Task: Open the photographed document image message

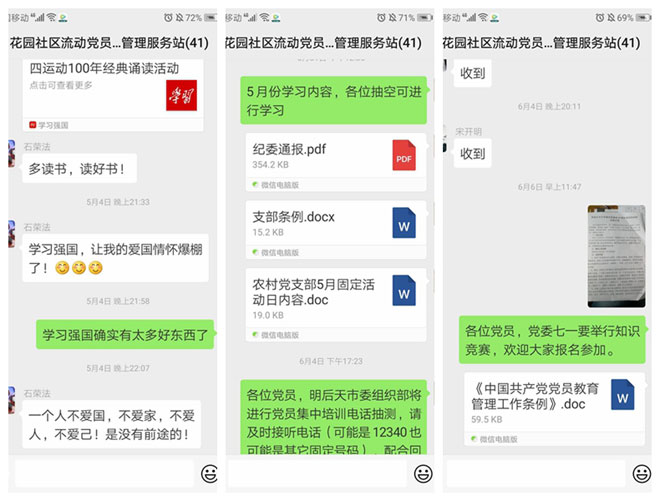Action: [616, 256]
